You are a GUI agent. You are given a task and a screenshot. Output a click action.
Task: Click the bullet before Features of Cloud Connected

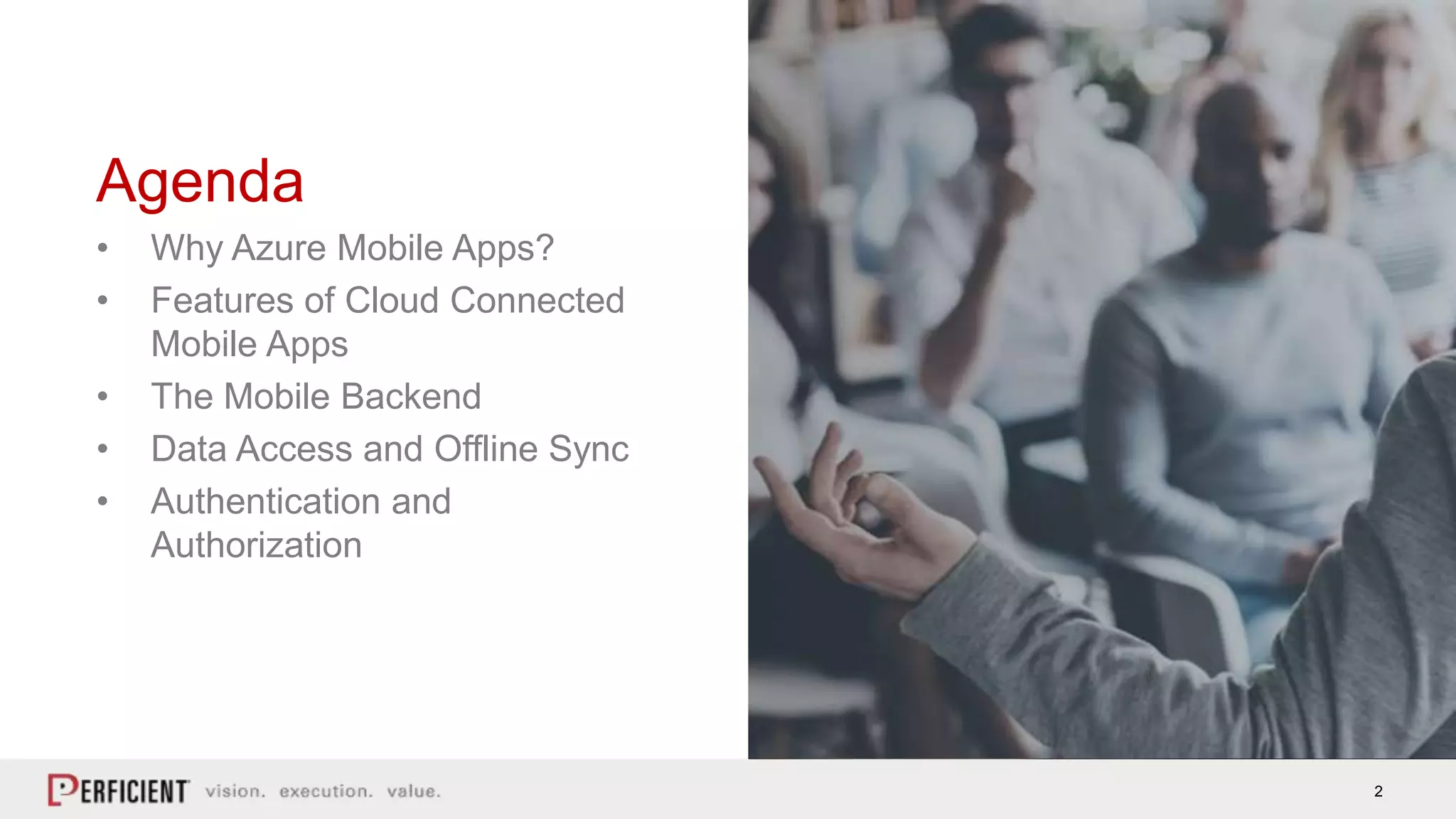pyautogui.click(x=103, y=301)
